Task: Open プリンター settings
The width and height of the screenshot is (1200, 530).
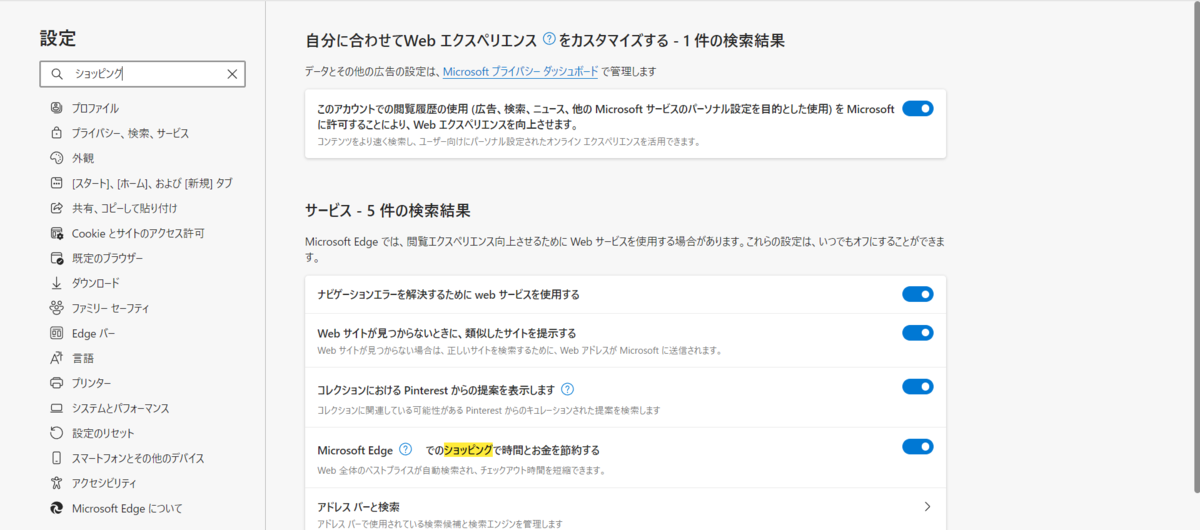Action: click(x=92, y=383)
